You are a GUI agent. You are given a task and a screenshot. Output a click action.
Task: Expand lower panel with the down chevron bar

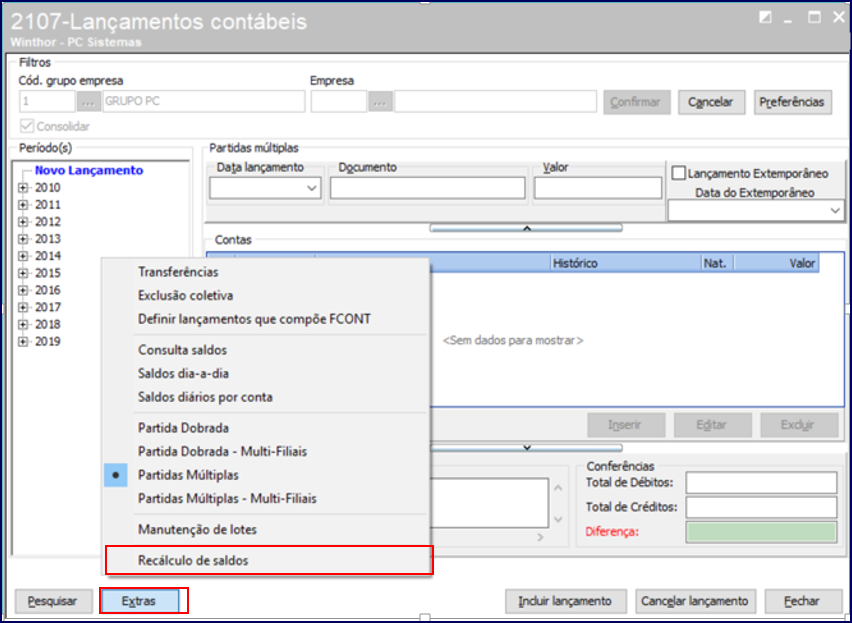click(526, 448)
